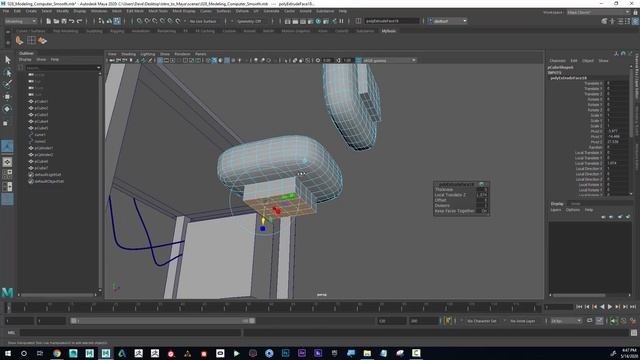Open the Modeling menu set dropdown
The height and width of the screenshot is (360, 640).
[20, 21]
